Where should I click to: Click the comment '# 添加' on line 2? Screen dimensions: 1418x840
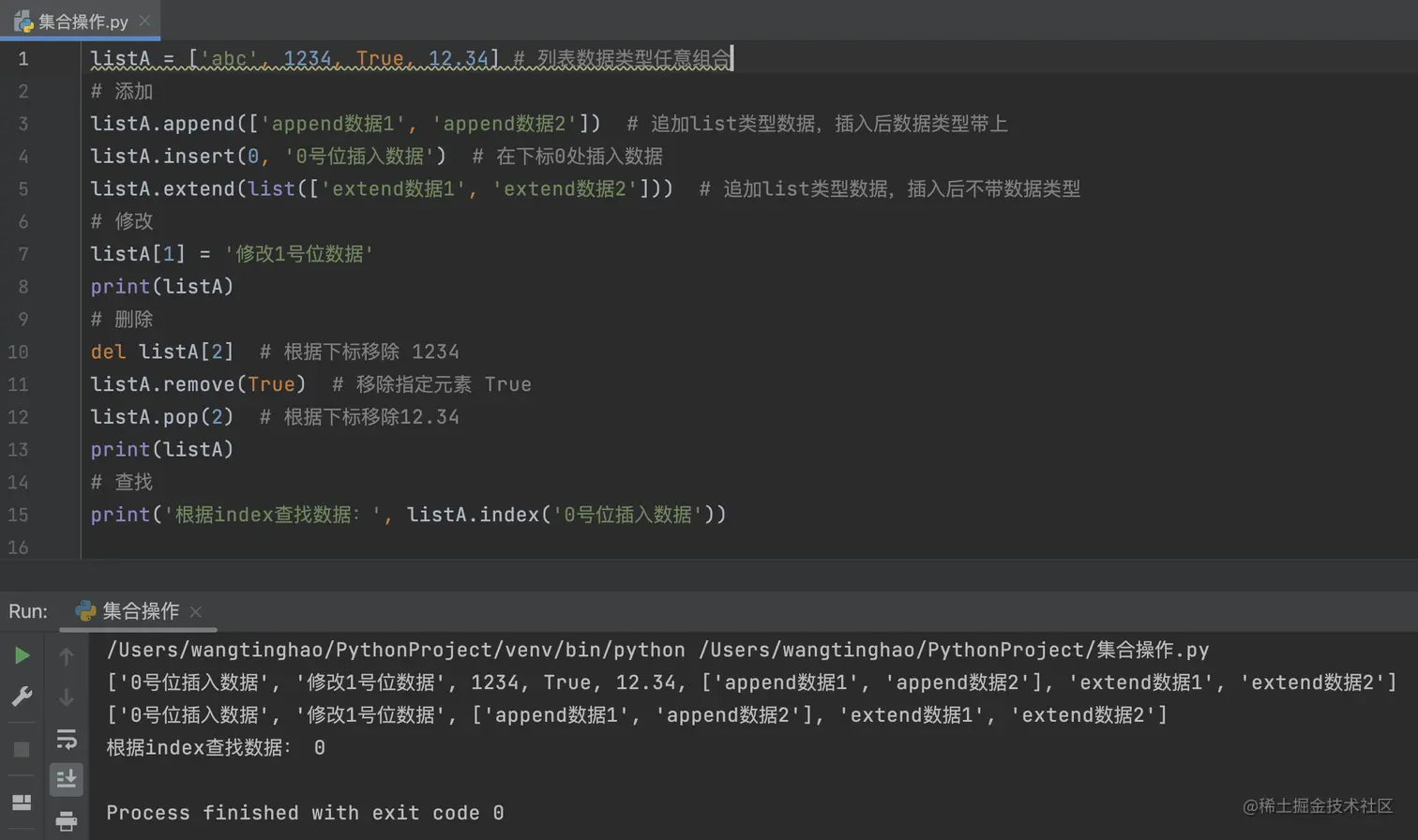tap(122, 91)
